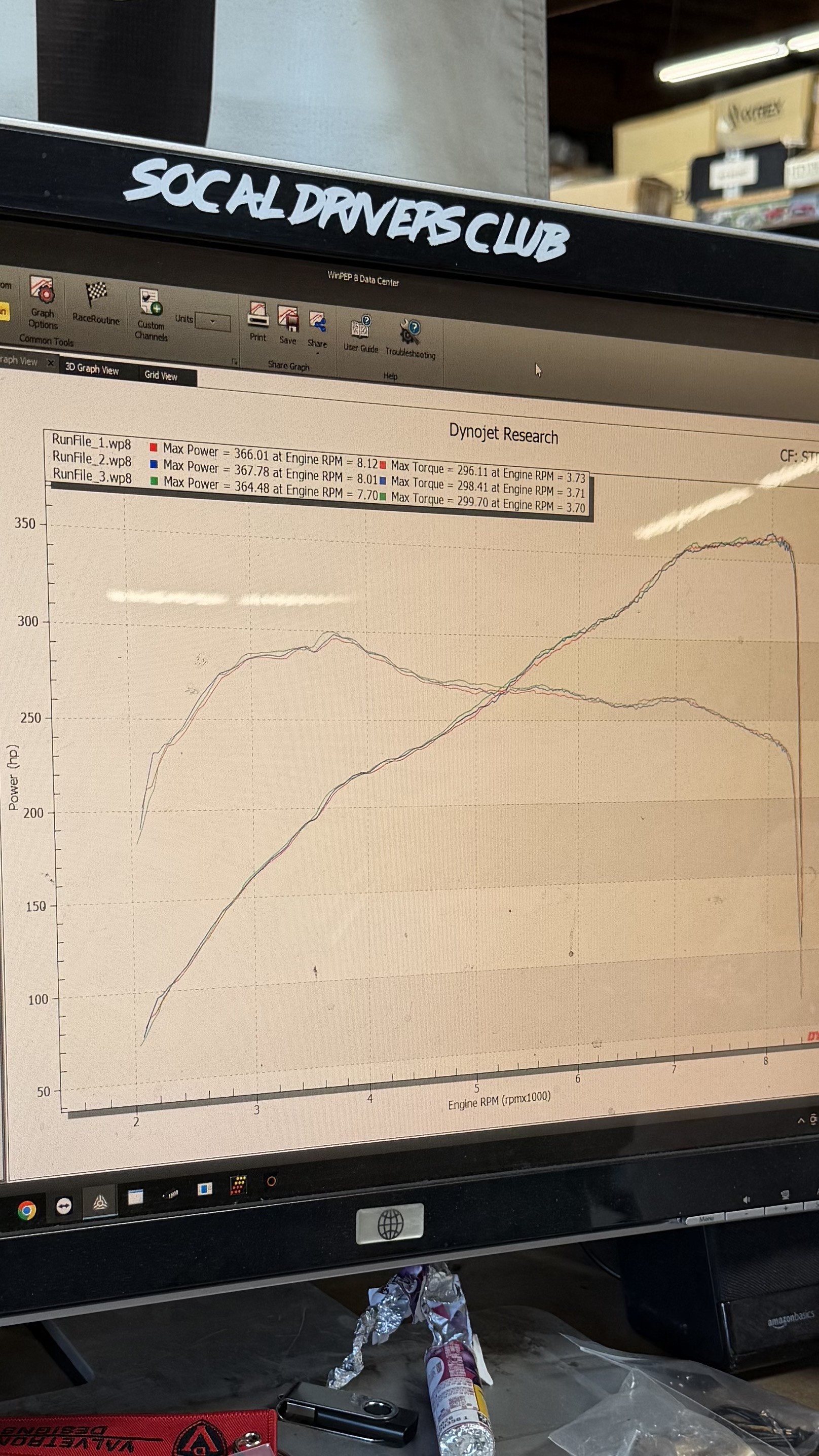Click the WinPEP 8 Data Center title
The height and width of the screenshot is (1456, 819).
363,279
